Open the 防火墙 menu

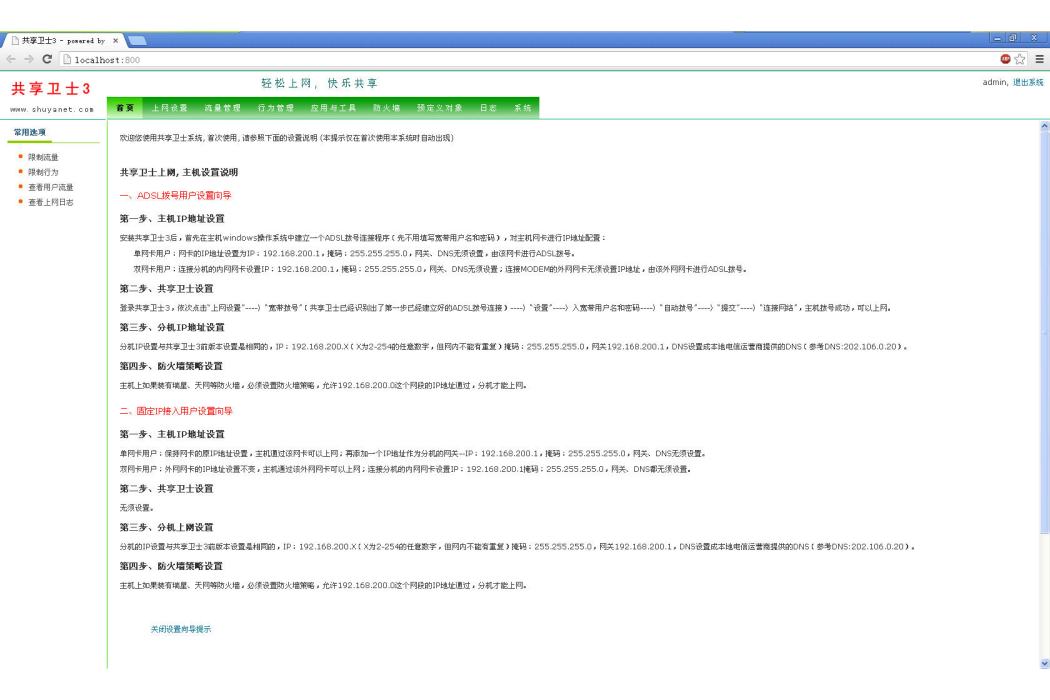pyautogui.click(x=386, y=108)
